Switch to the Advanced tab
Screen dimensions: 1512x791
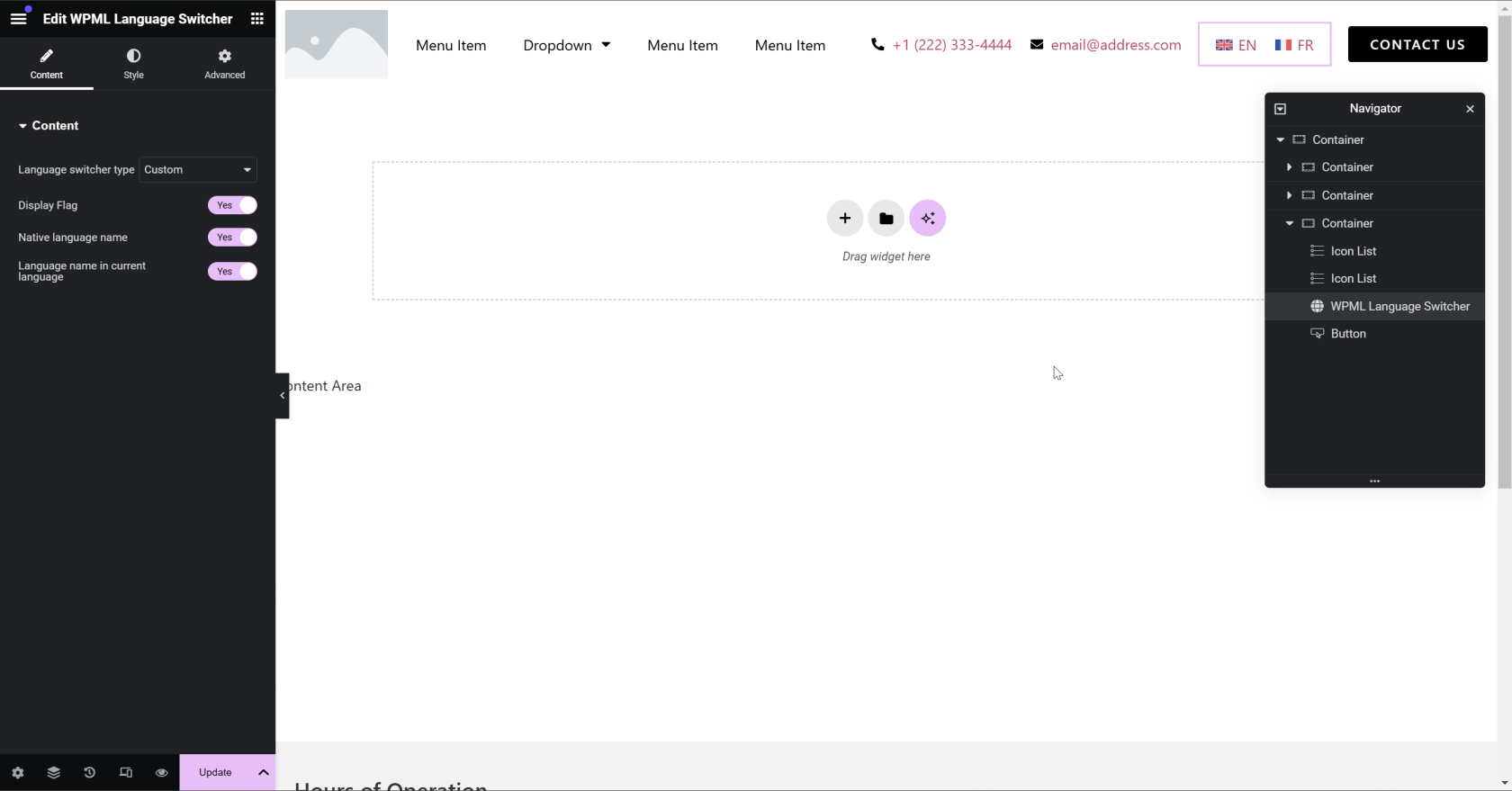click(224, 64)
